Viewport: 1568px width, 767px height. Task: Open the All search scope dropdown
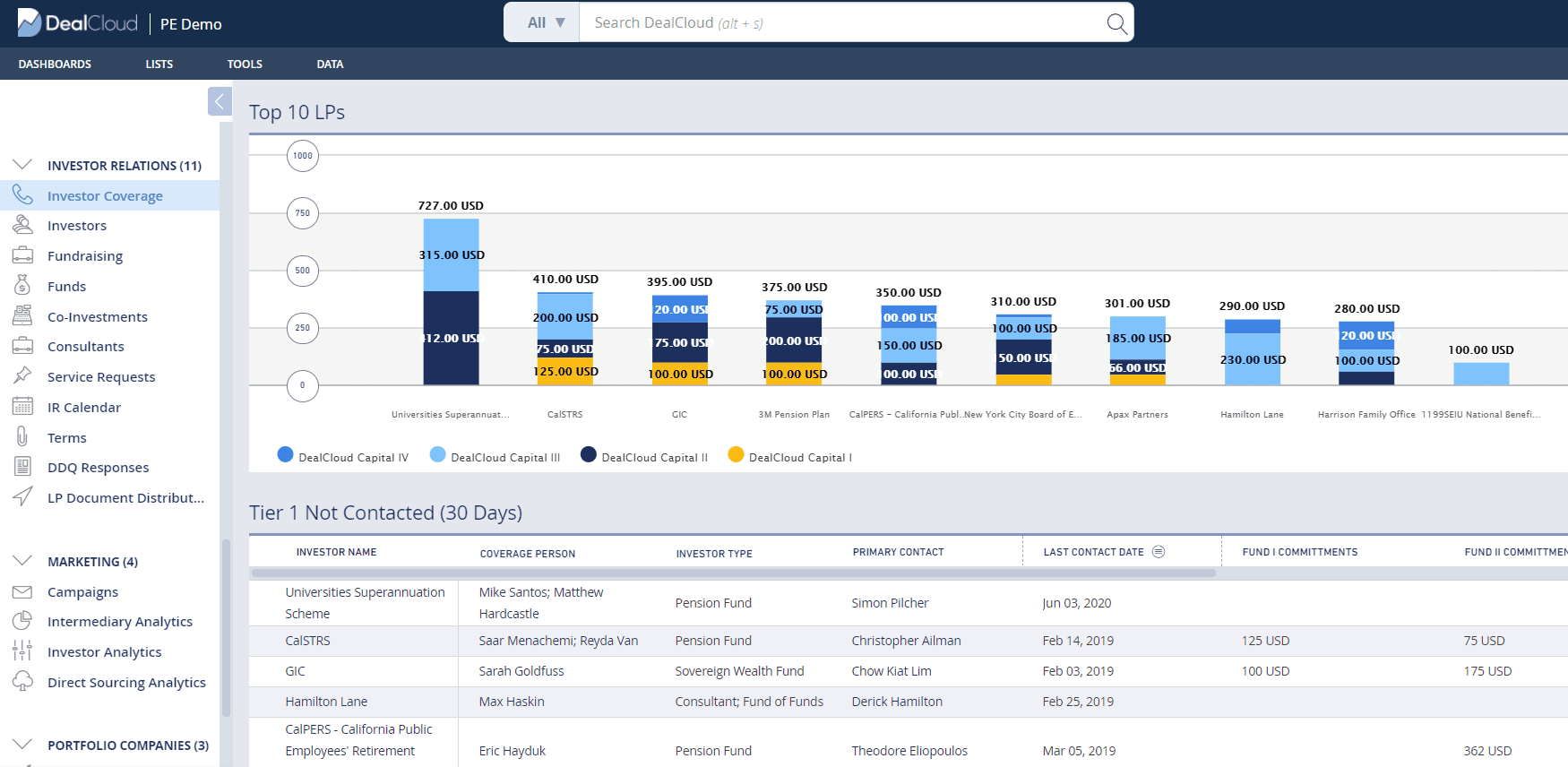click(543, 22)
